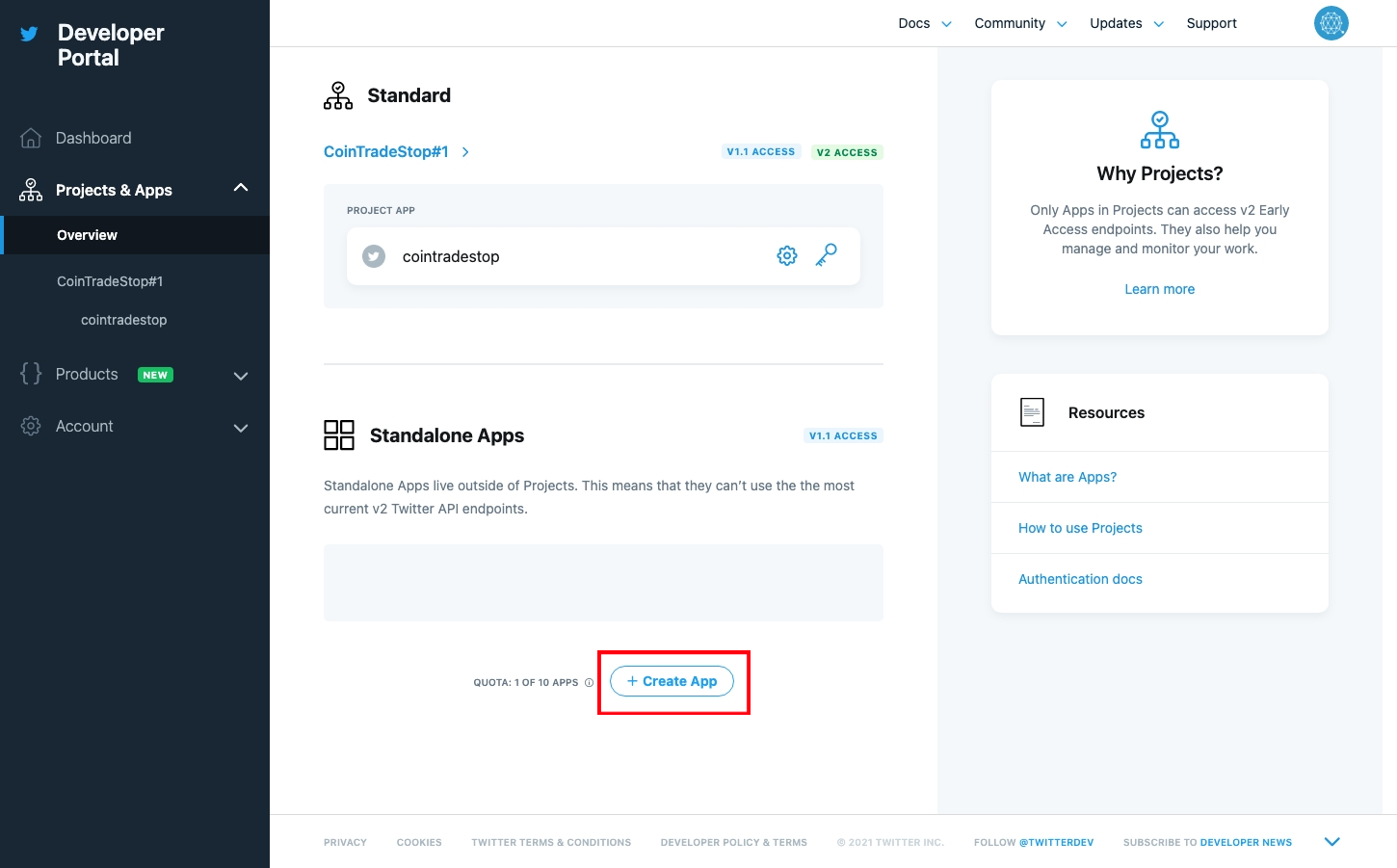
Task: Click the V1.1 ACCESS badge on Standard project
Action: coord(761,151)
